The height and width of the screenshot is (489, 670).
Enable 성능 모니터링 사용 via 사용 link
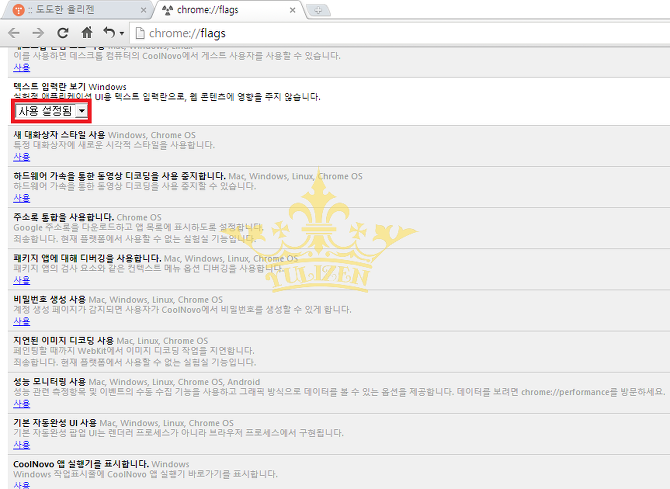pyautogui.click(x=21, y=404)
